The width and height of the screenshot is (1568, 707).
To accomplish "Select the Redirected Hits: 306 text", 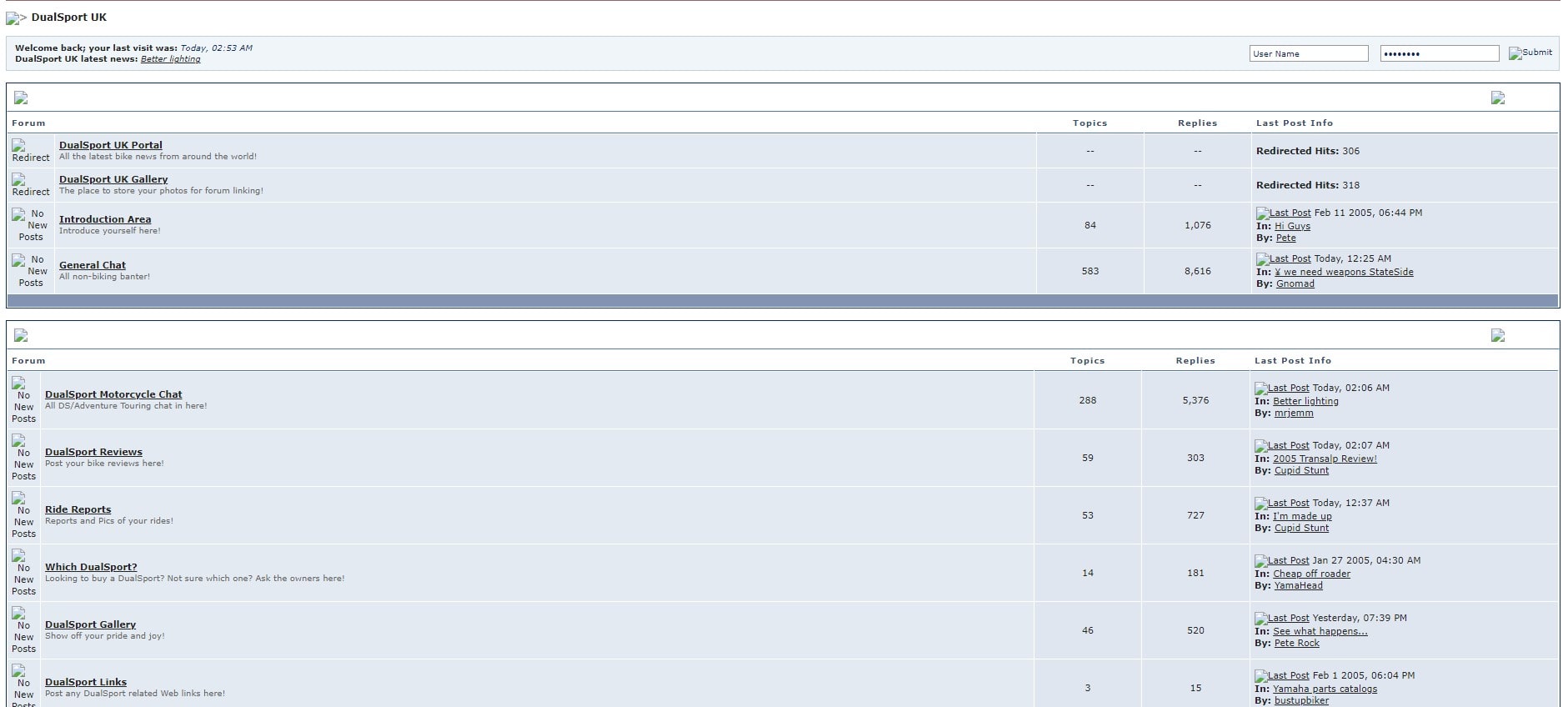I will [1308, 151].
